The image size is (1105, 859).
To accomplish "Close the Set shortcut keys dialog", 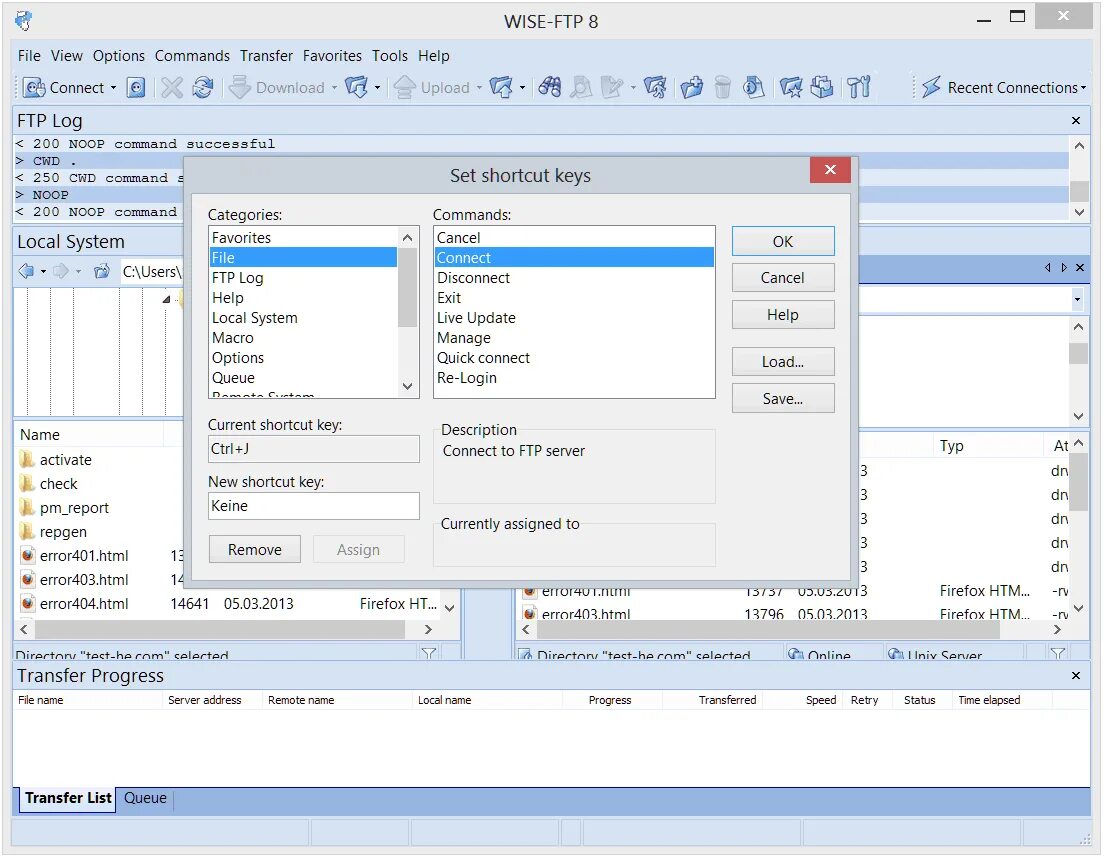I will click(830, 169).
